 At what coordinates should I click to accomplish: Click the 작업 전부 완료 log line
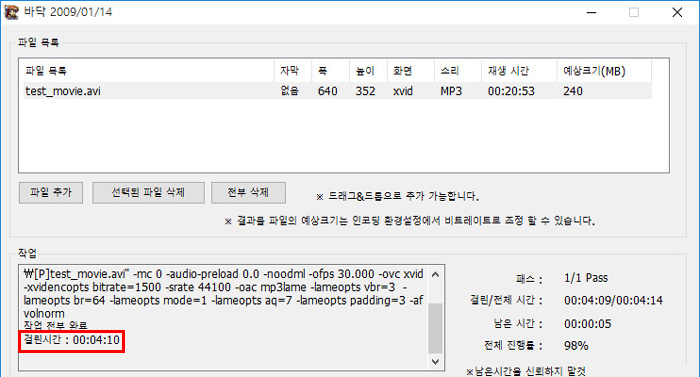[x=55, y=325]
